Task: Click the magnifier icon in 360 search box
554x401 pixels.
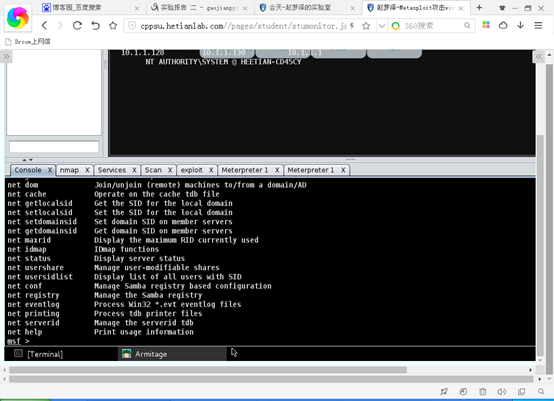Action: pyautogui.click(x=467, y=25)
